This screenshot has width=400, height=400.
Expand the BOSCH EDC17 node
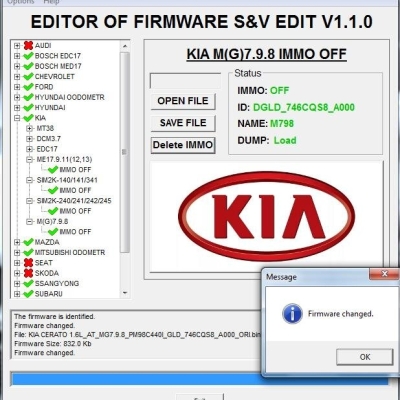click(x=17, y=56)
